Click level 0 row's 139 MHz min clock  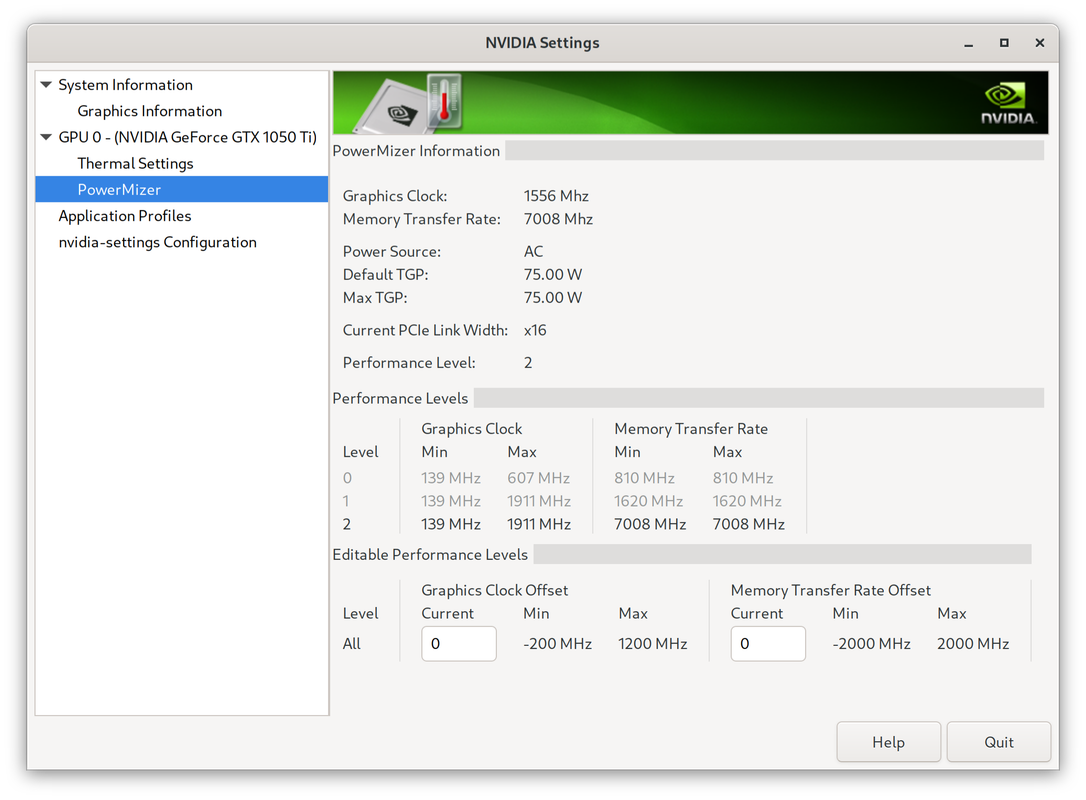click(451, 478)
